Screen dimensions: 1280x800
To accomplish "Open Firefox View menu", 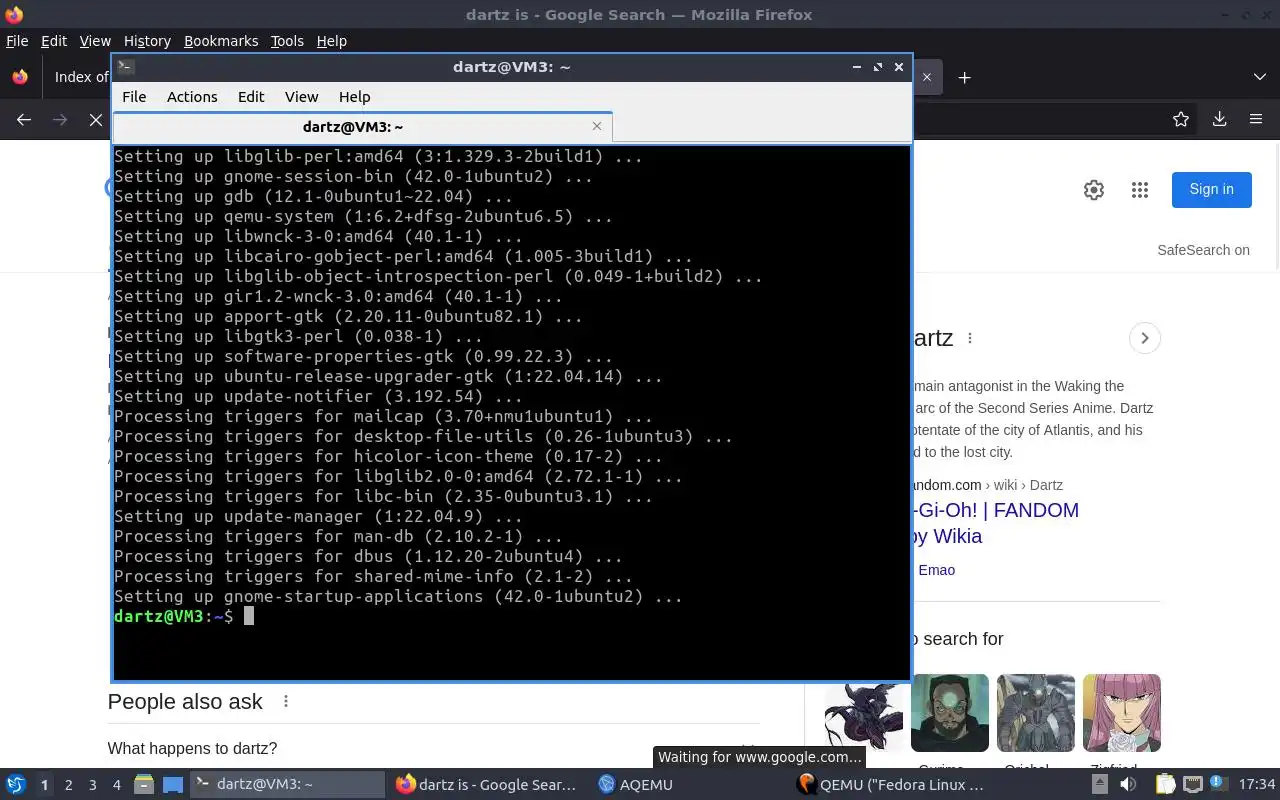I will [x=95, y=41].
